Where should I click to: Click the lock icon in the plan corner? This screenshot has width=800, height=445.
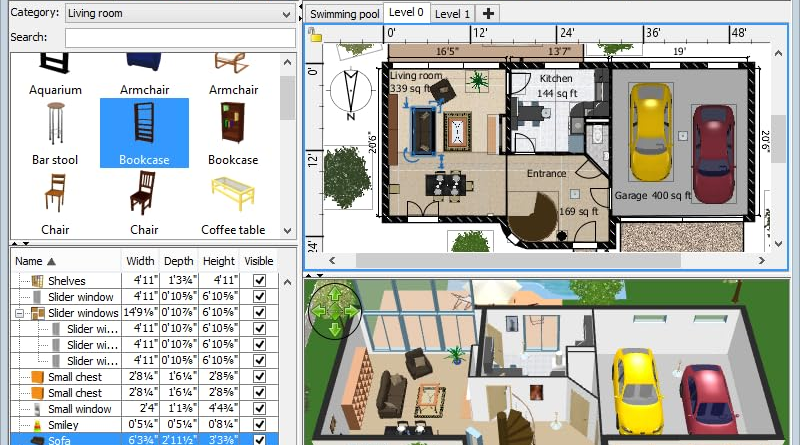[314, 33]
